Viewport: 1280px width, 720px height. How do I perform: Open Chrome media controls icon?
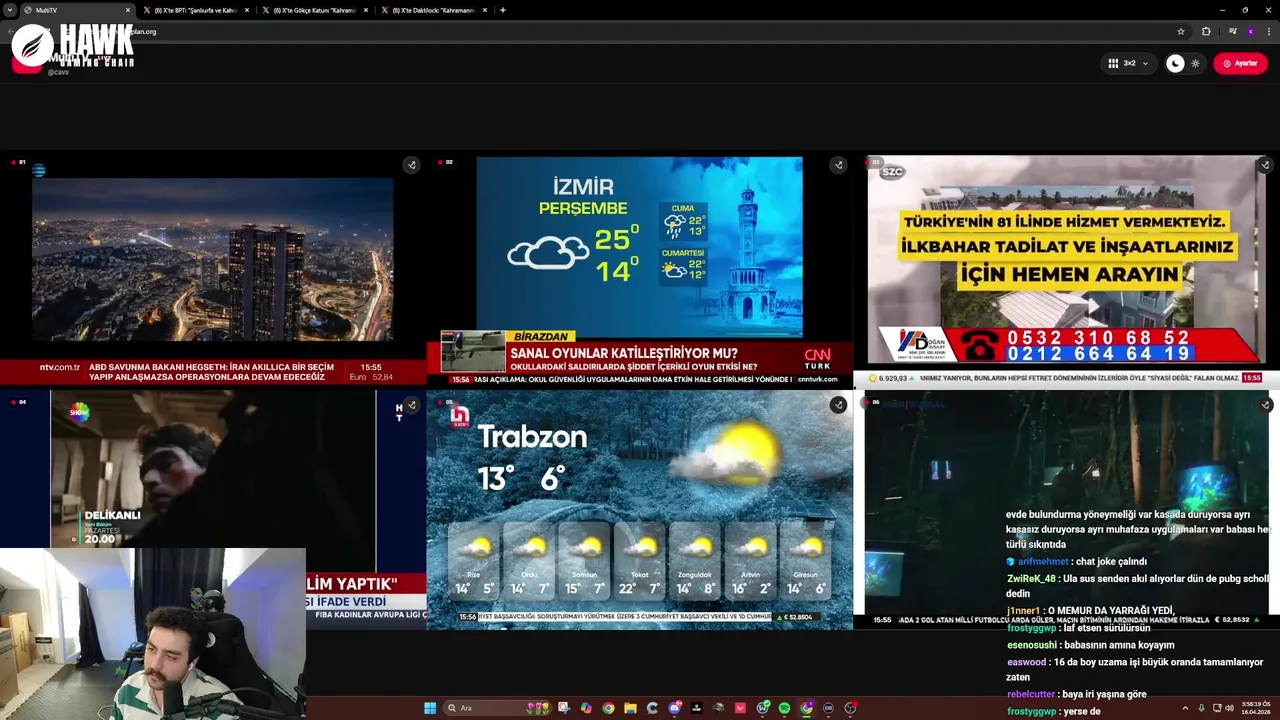tap(1232, 31)
